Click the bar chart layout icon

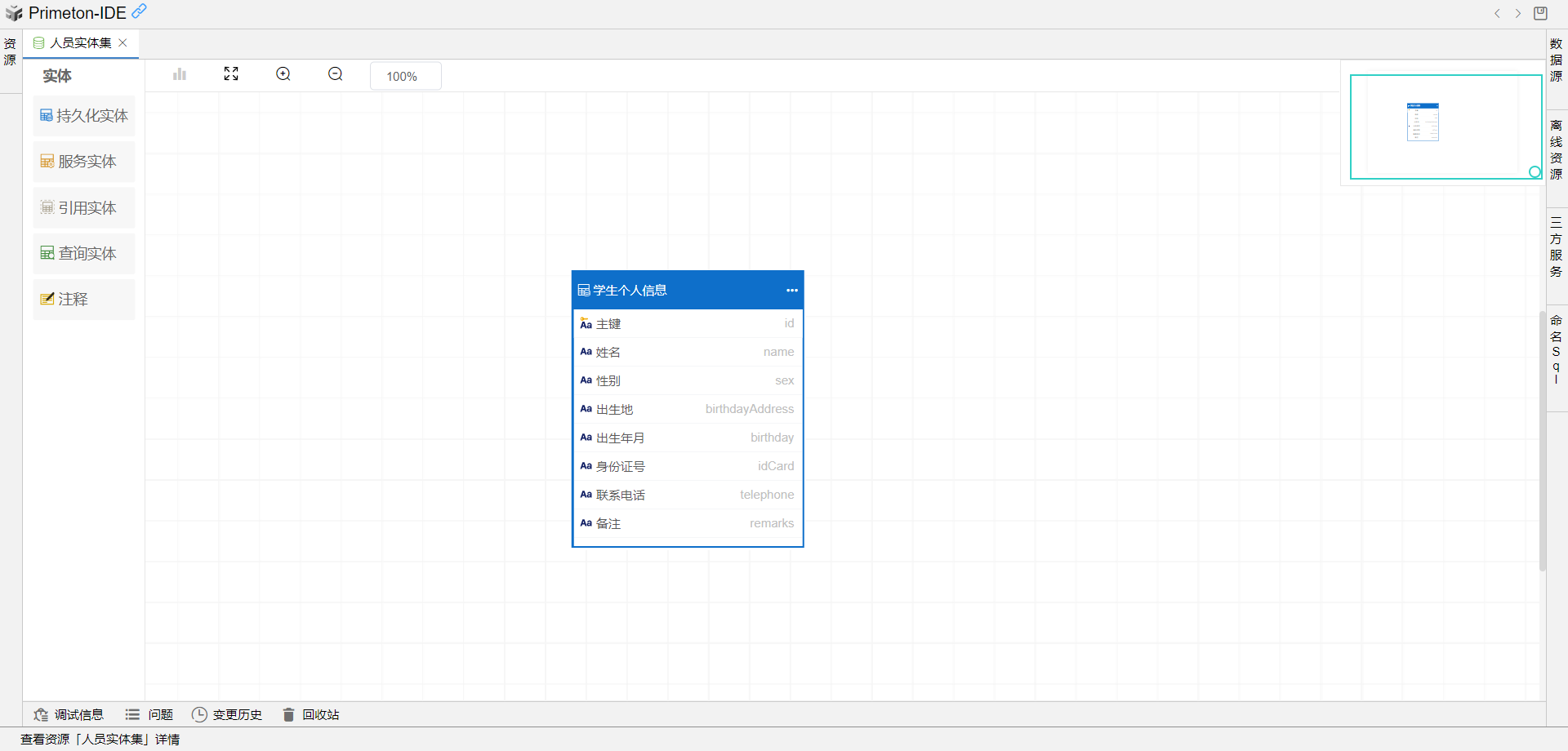click(180, 74)
